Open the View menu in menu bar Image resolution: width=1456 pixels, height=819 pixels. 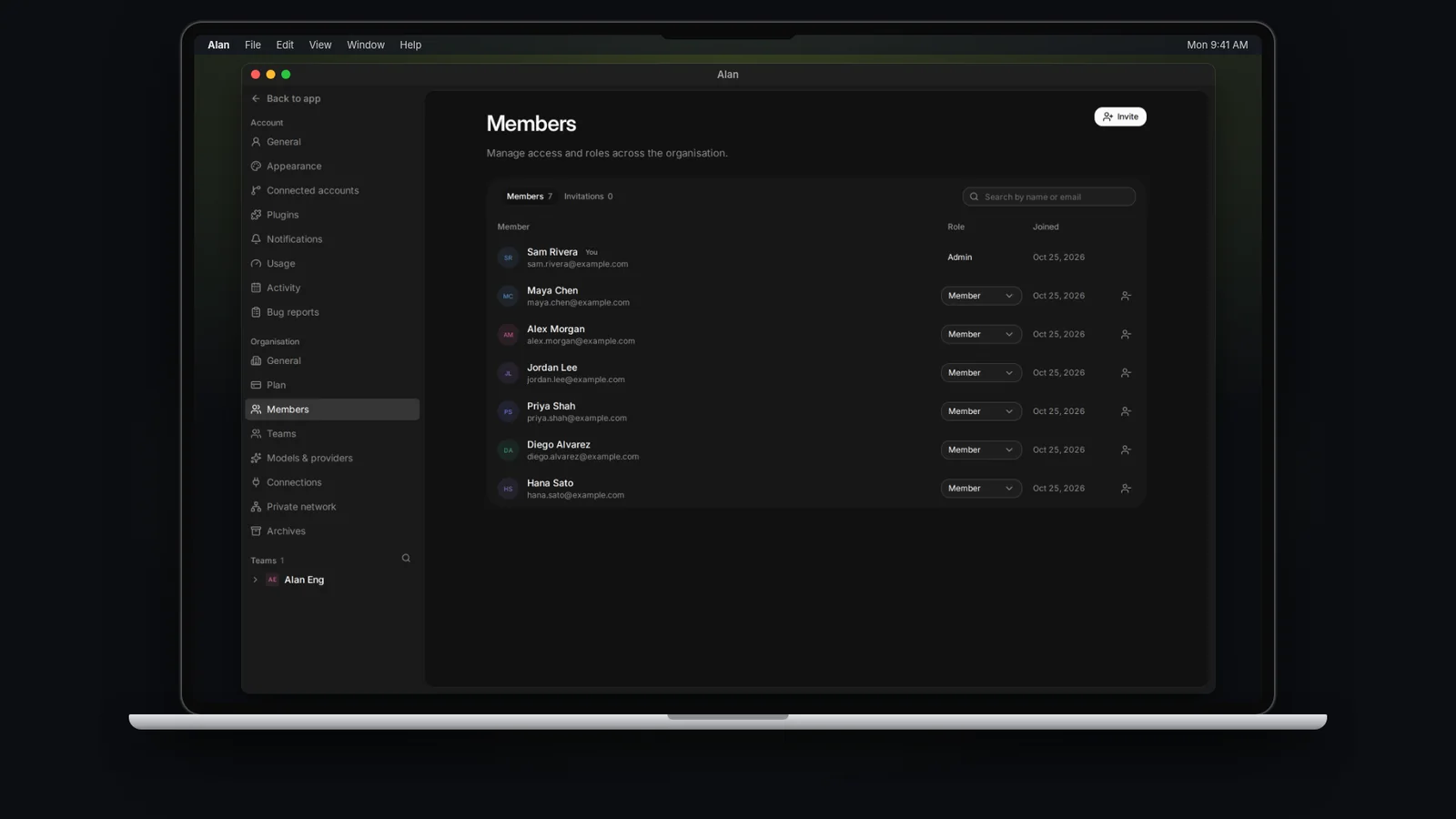[x=320, y=45]
